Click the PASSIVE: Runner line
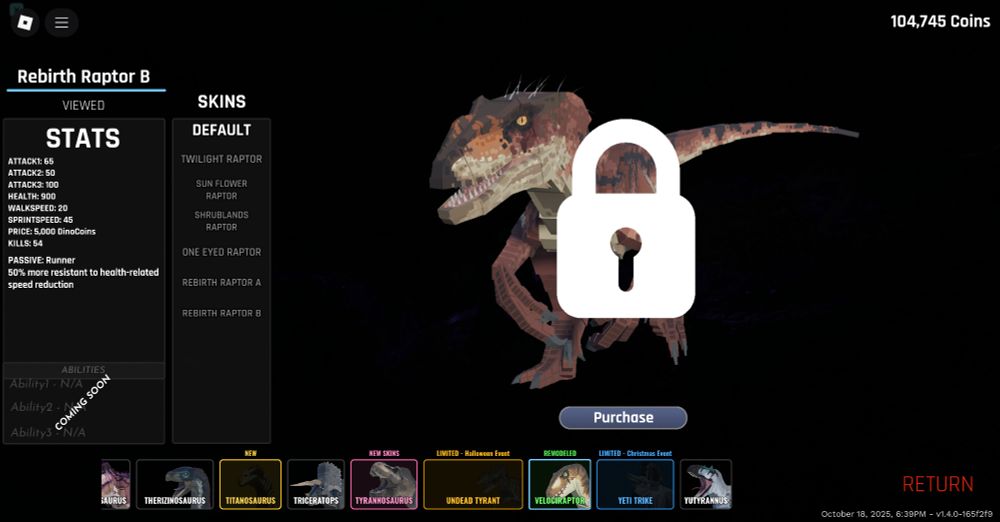 [41, 260]
